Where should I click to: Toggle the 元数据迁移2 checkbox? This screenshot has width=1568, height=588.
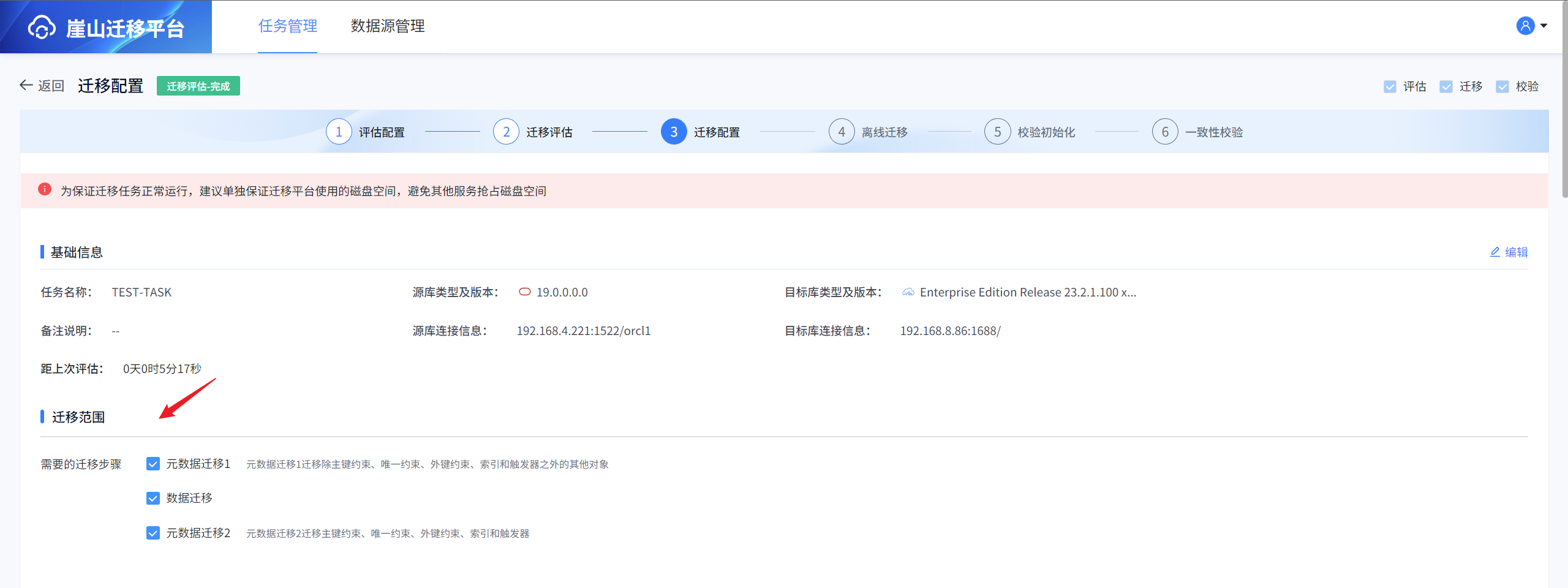click(153, 533)
